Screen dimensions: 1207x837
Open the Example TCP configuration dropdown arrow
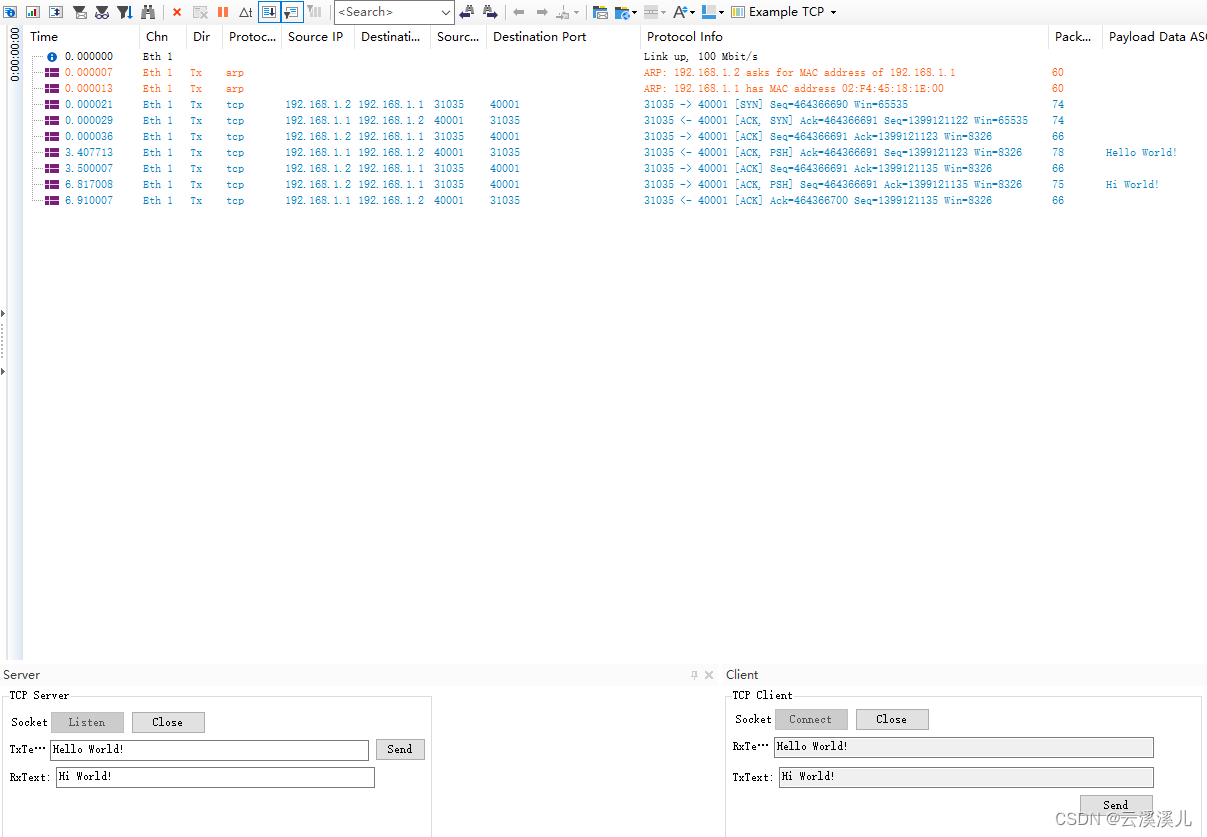833,12
